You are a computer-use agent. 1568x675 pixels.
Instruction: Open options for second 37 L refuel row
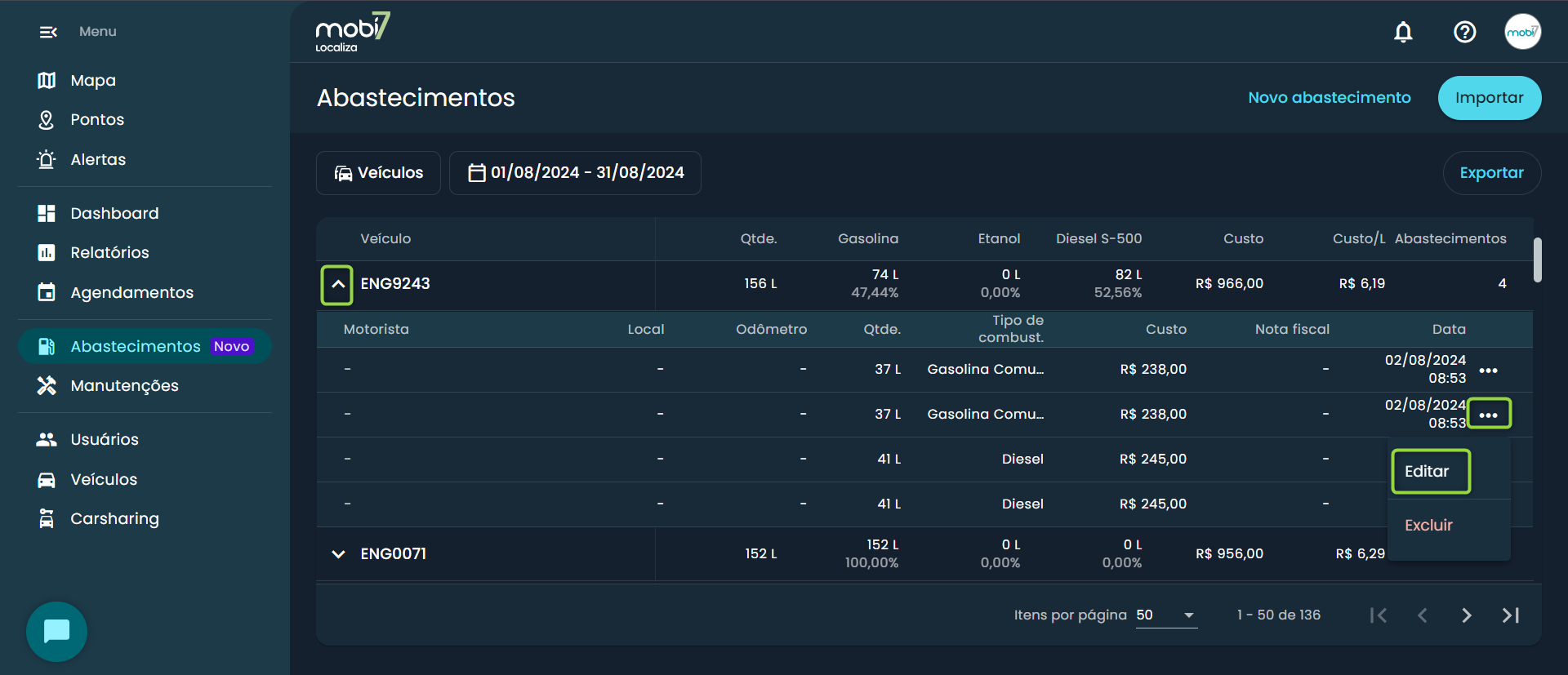coord(1489,415)
